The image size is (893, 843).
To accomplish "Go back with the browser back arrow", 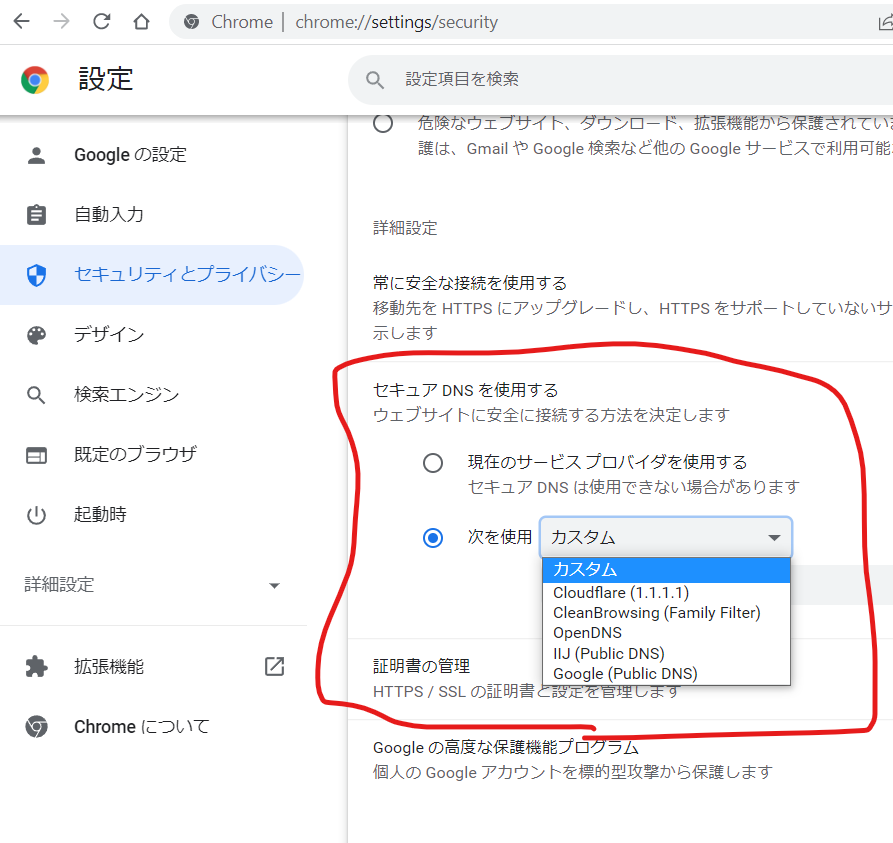I will (22, 22).
